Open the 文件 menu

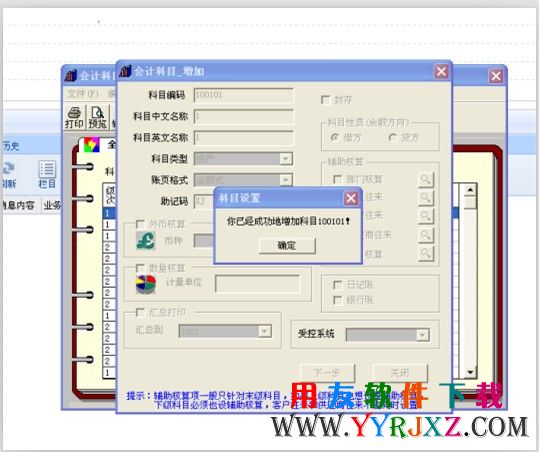[82, 93]
